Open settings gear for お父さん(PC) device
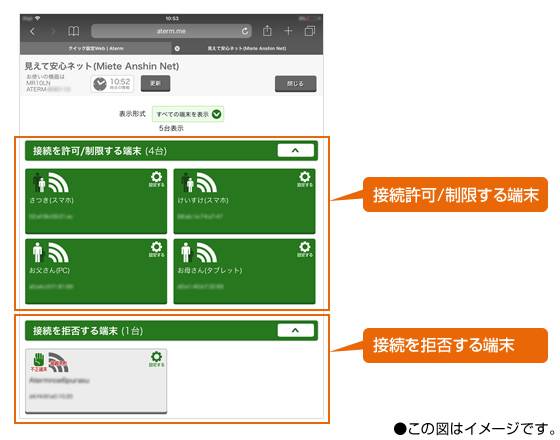The height and width of the screenshot is (440, 560). 156,249
